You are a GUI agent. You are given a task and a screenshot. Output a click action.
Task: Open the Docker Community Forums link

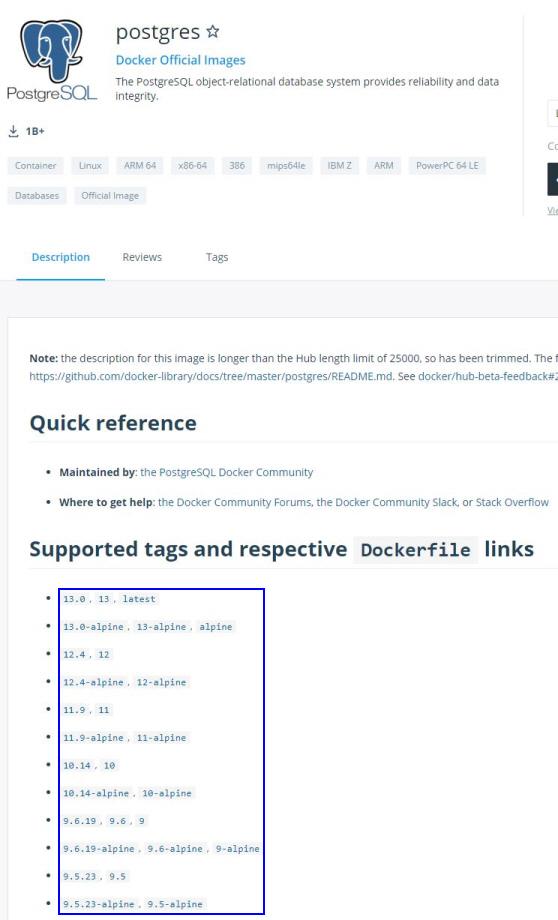click(x=235, y=502)
